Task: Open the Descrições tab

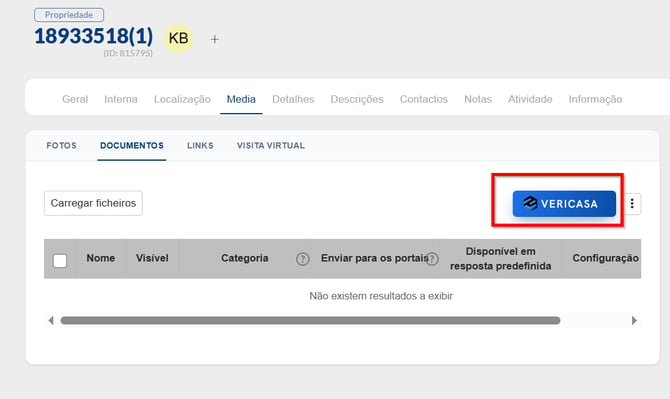Action: tap(357, 99)
